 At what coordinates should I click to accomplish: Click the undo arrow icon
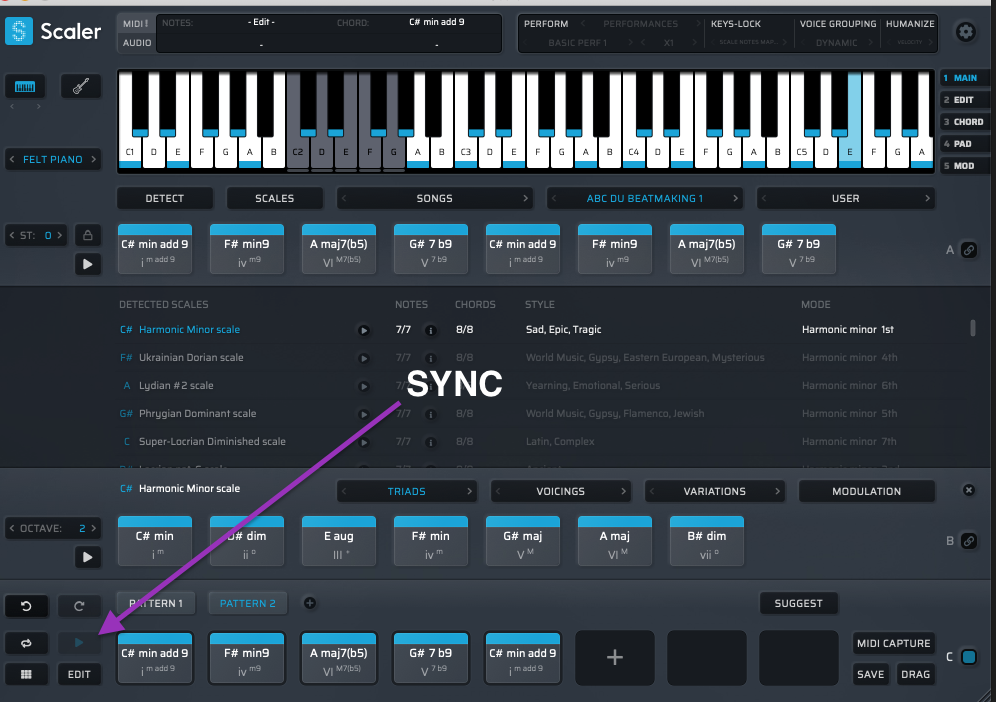pos(26,606)
